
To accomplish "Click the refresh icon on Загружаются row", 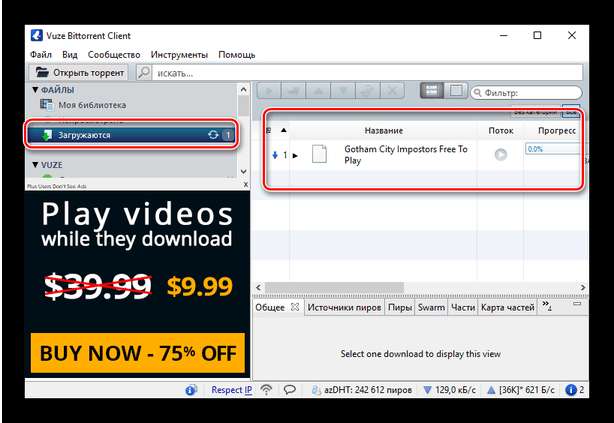I will (212, 135).
